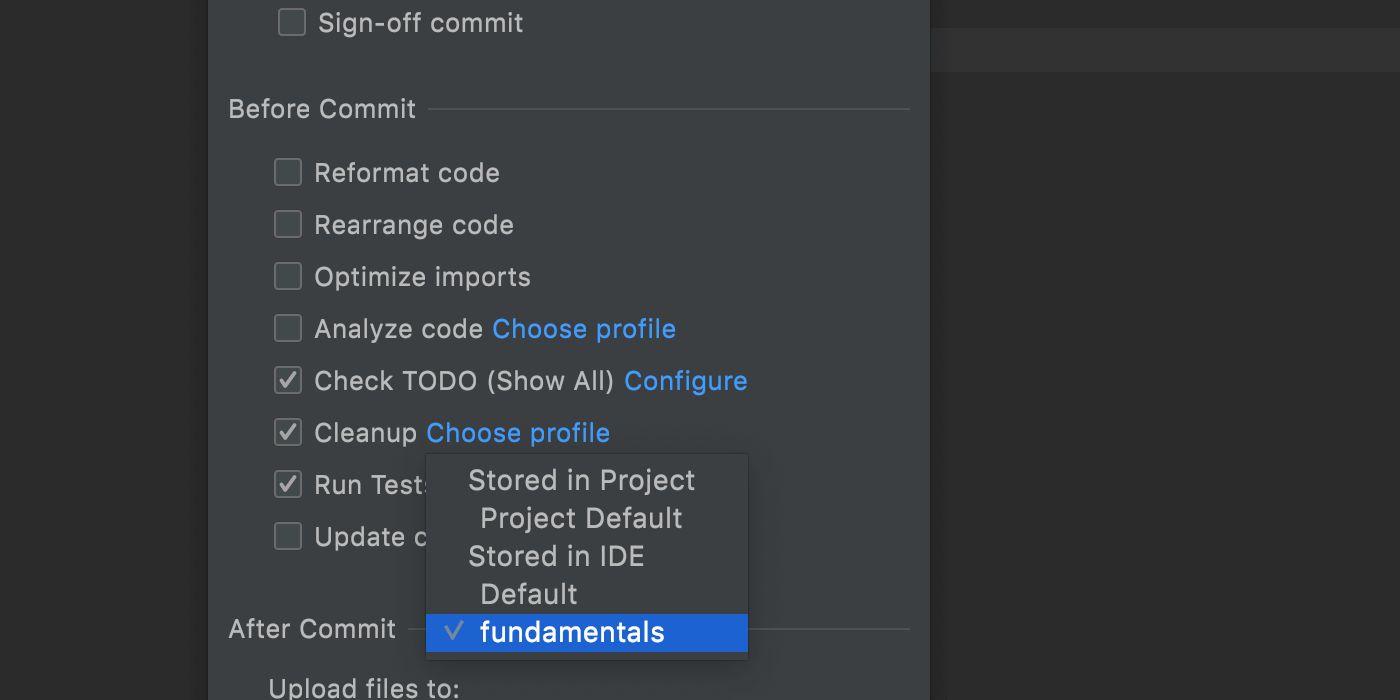Uncheck the Check TODO checkbox

click(x=288, y=380)
